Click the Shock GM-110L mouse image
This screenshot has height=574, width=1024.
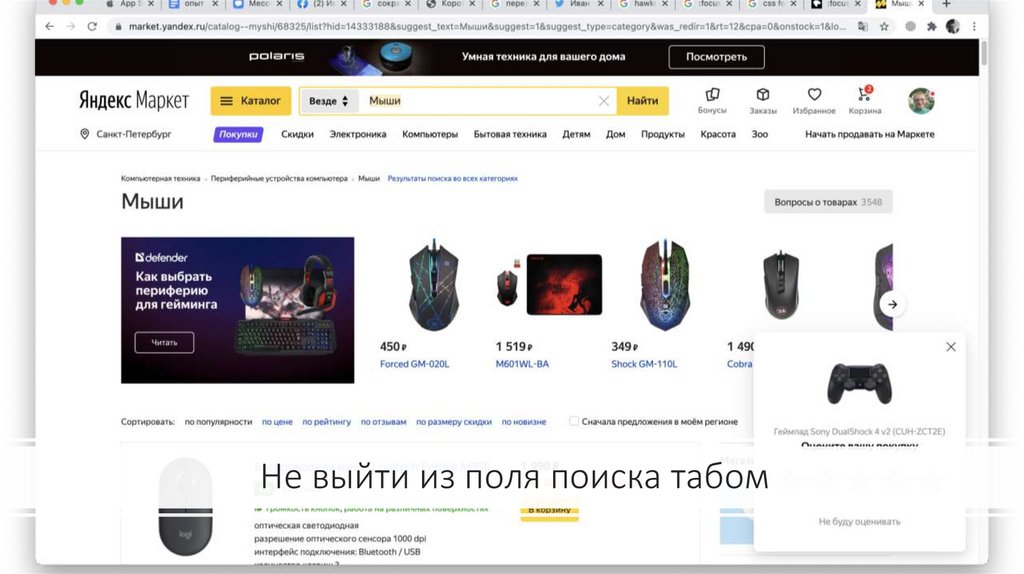[665, 285]
